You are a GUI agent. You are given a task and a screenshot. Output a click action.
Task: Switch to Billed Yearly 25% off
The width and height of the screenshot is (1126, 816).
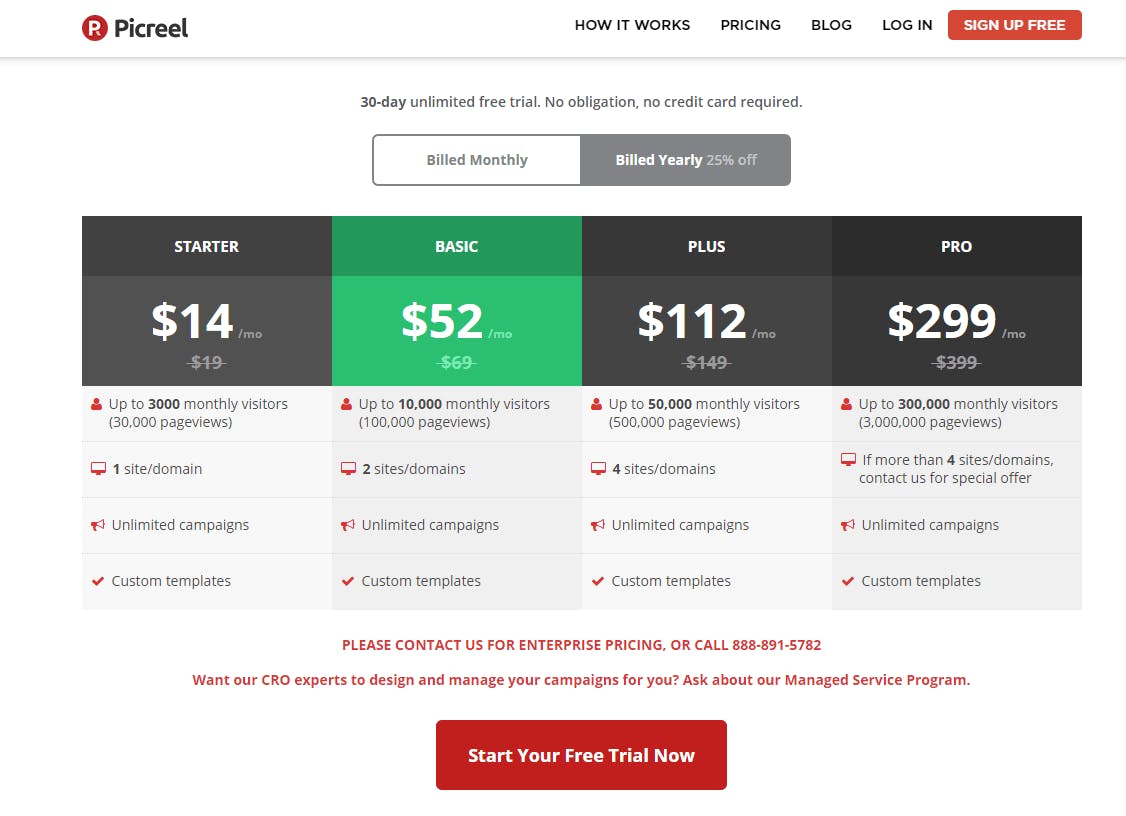[x=686, y=160]
